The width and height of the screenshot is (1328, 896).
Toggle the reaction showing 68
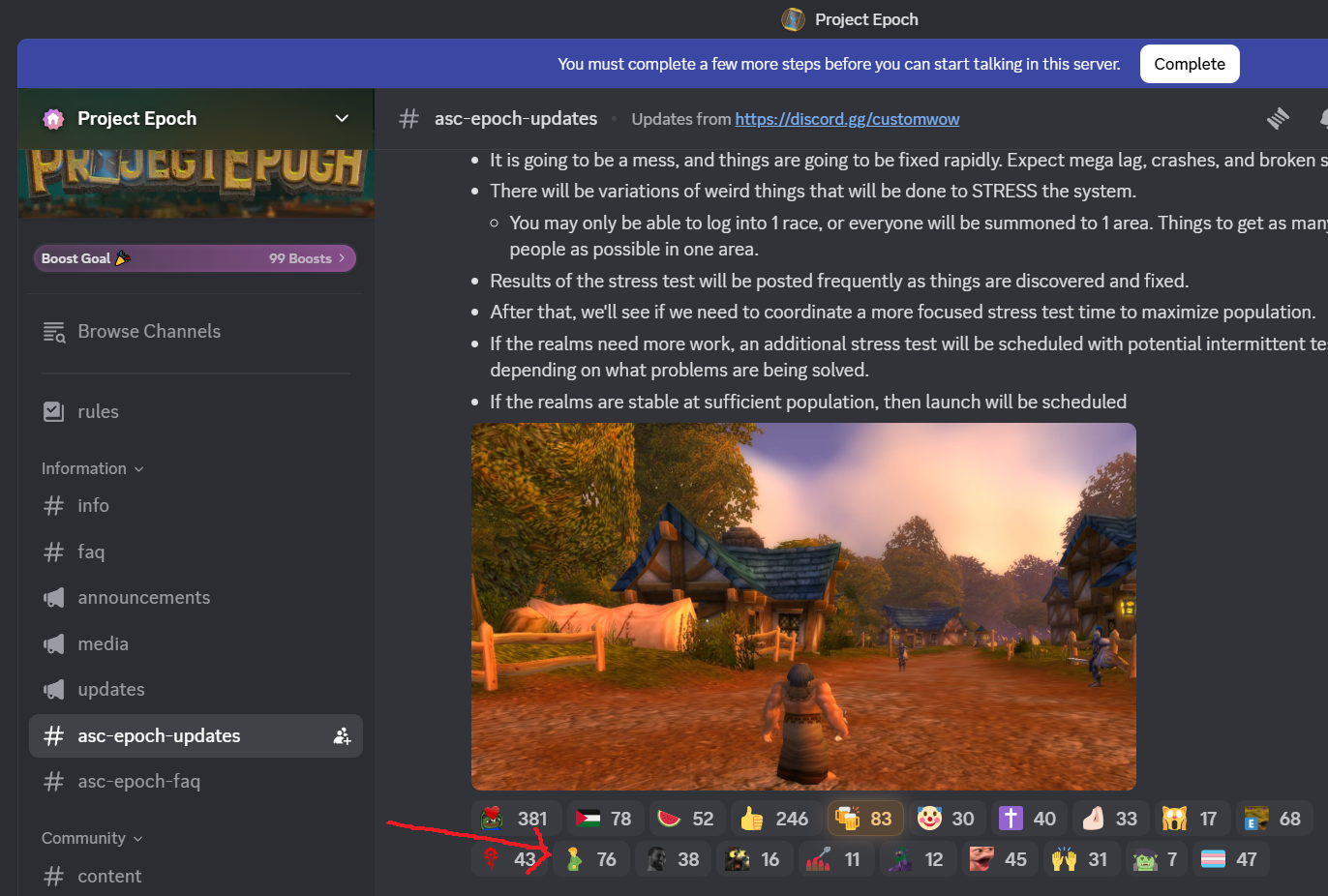click(x=1275, y=819)
